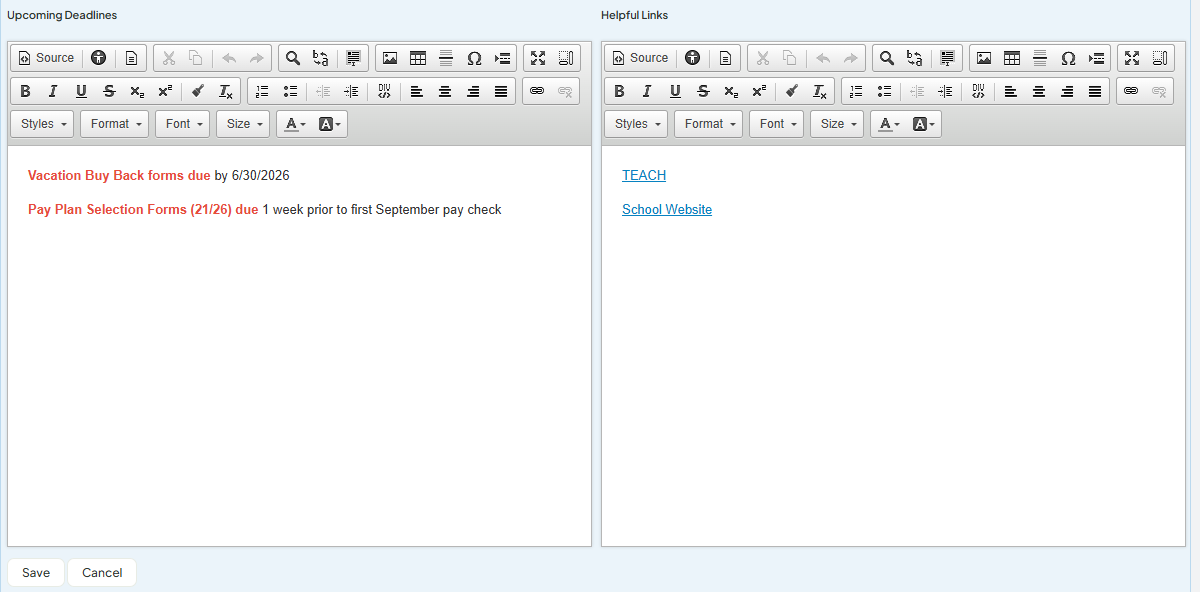Open Accessibility Help in Helpful Links editor

point(692,58)
